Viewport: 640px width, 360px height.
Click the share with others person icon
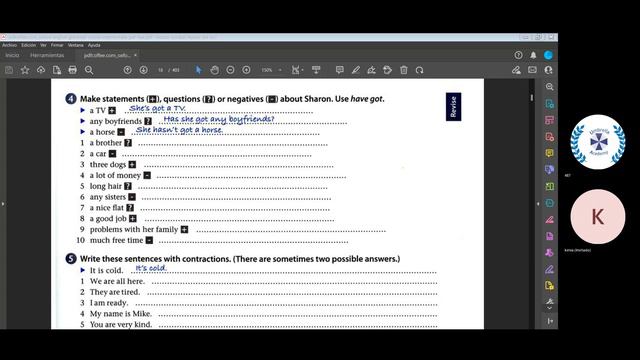click(548, 70)
